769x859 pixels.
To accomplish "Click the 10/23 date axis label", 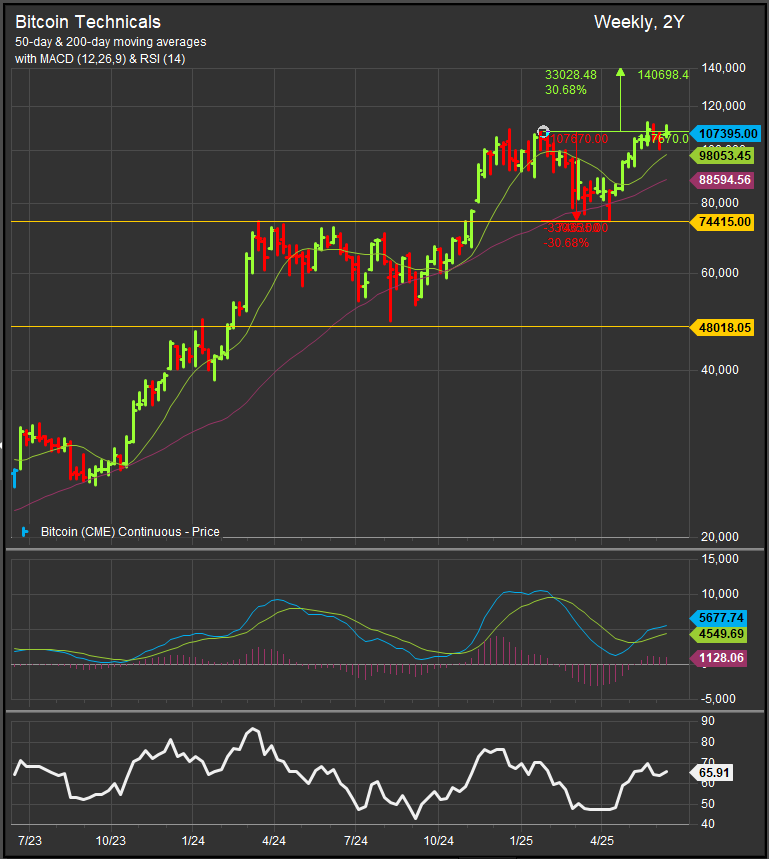I will pos(111,840).
